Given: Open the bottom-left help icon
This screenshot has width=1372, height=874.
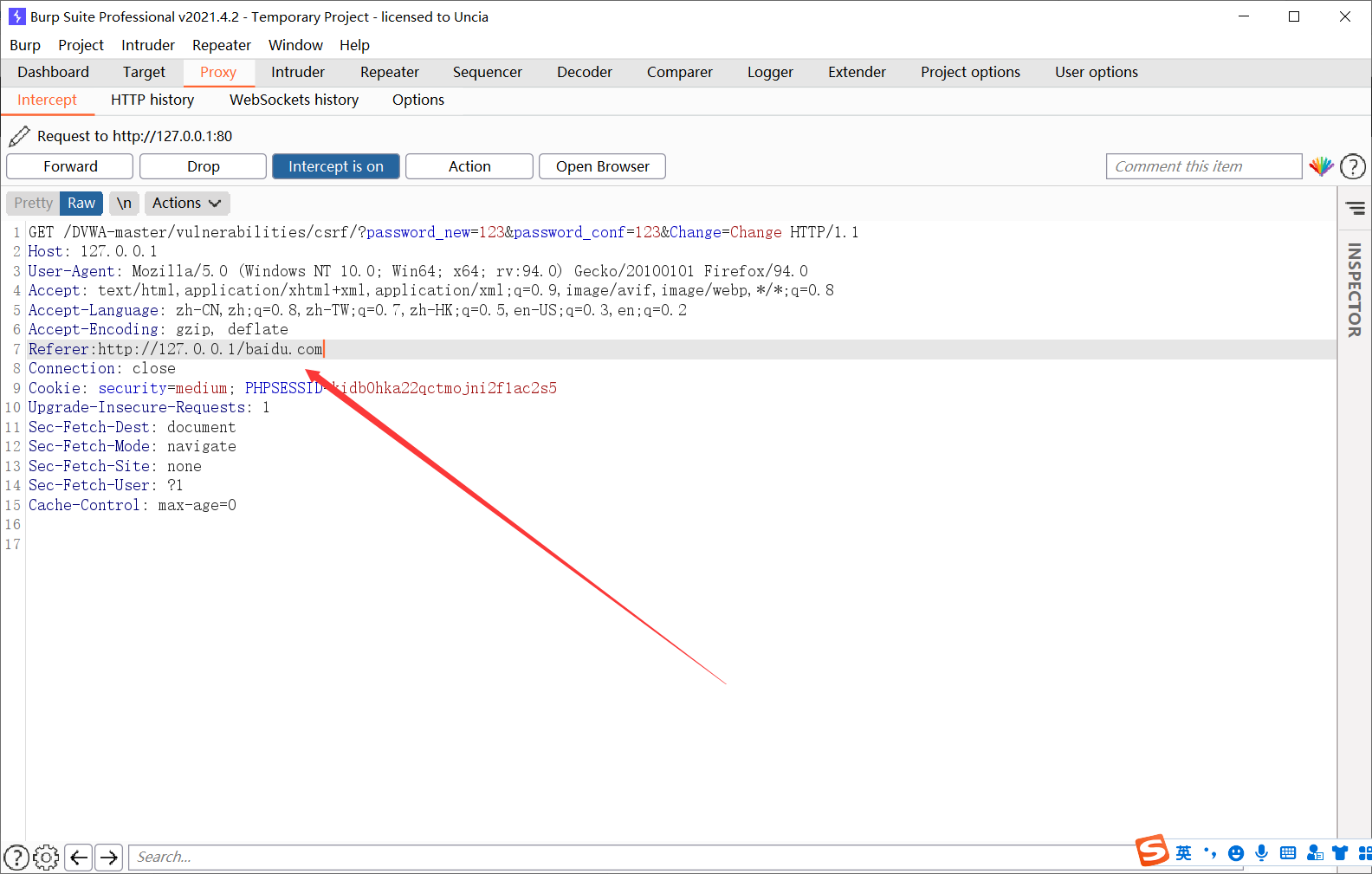Looking at the screenshot, I should click(16, 858).
